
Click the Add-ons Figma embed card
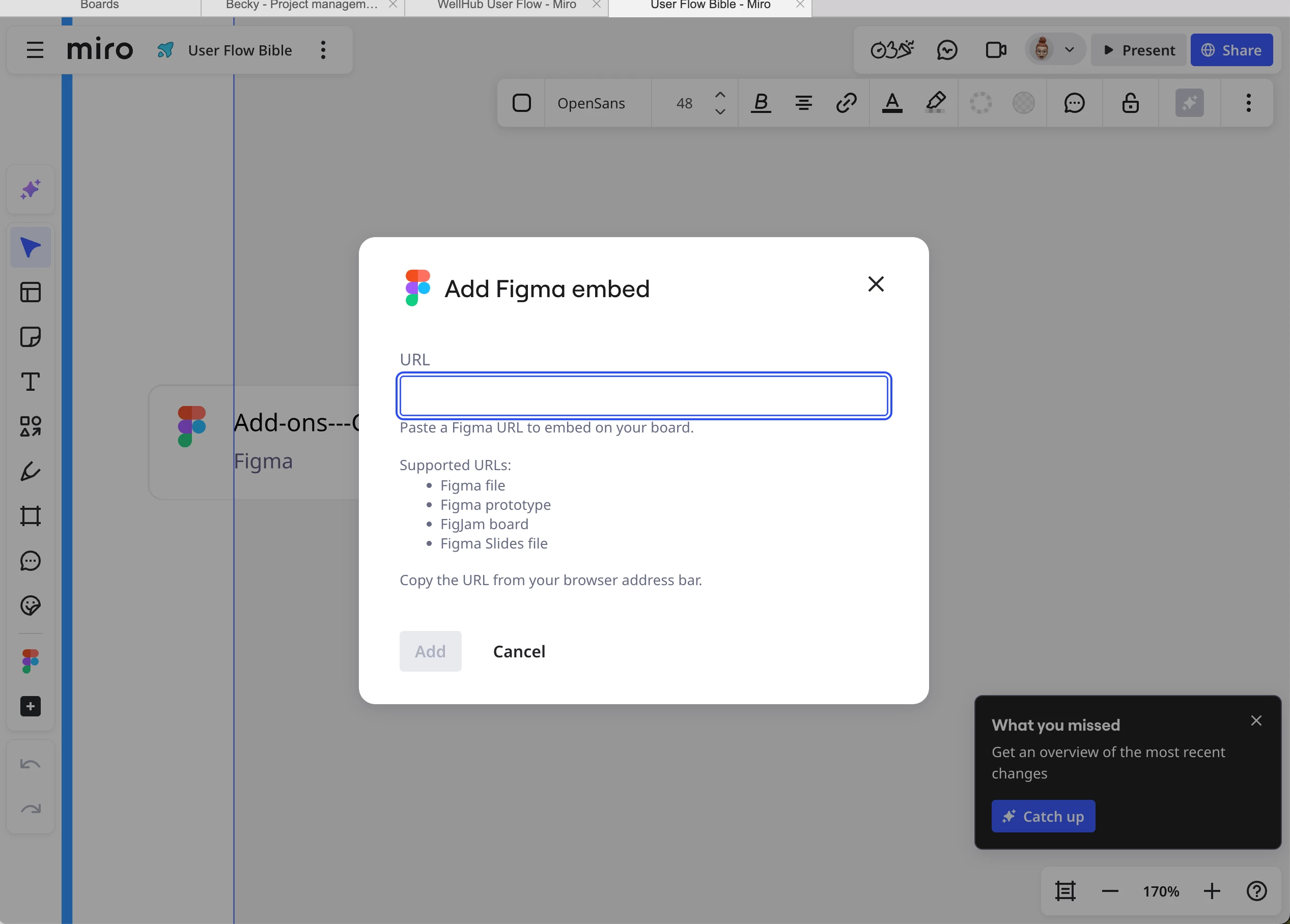(x=254, y=442)
